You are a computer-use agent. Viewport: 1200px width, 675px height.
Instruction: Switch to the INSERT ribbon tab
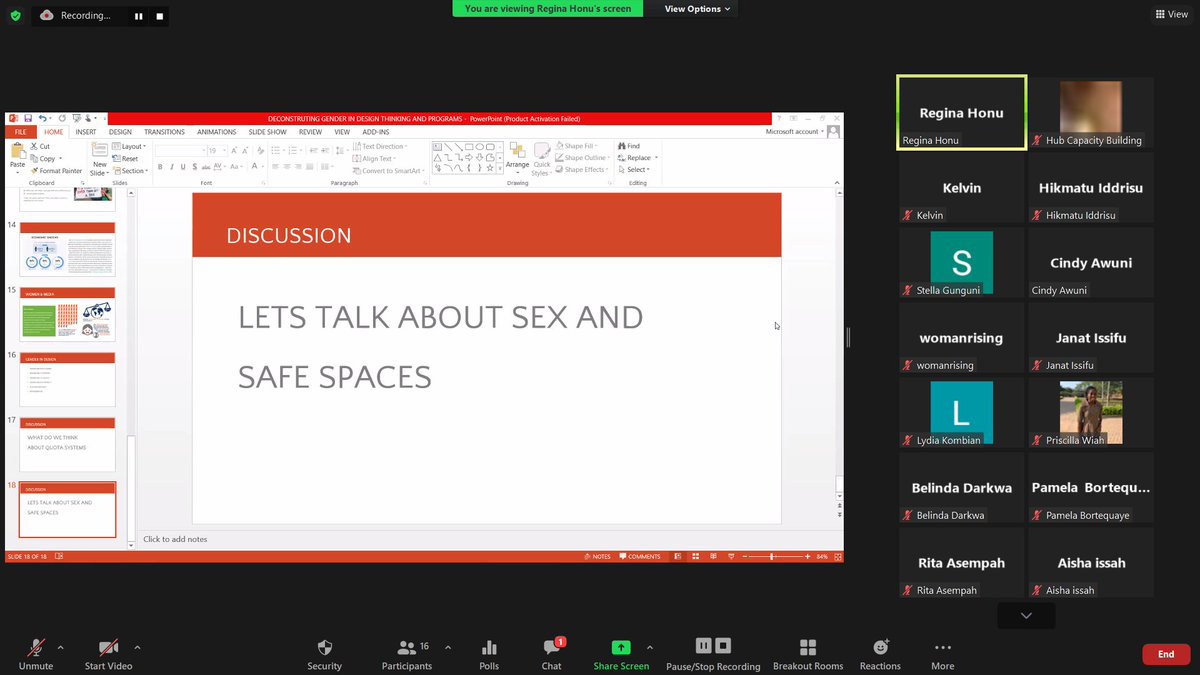tap(86, 132)
